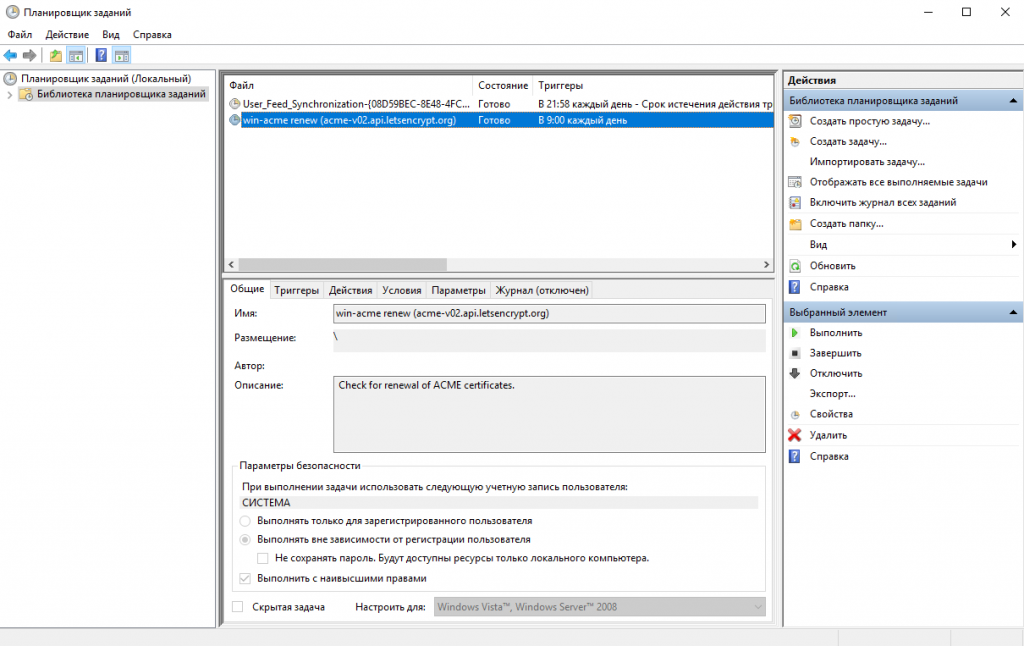Image resolution: width=1024 pixels, height=646 pixels.
Task: Switch to the Триггеры tab
Action: point(296,290)
